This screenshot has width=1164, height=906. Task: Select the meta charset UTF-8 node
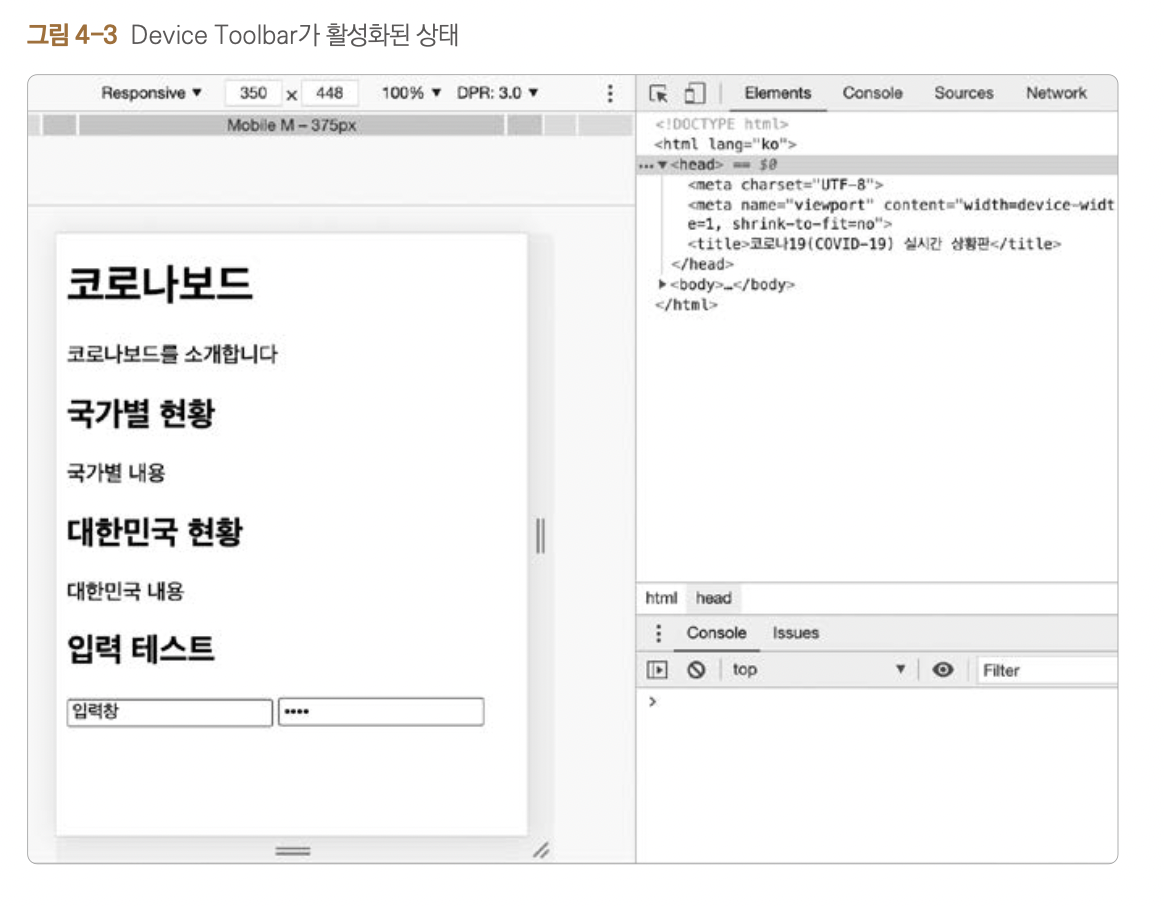coord(785,185)
